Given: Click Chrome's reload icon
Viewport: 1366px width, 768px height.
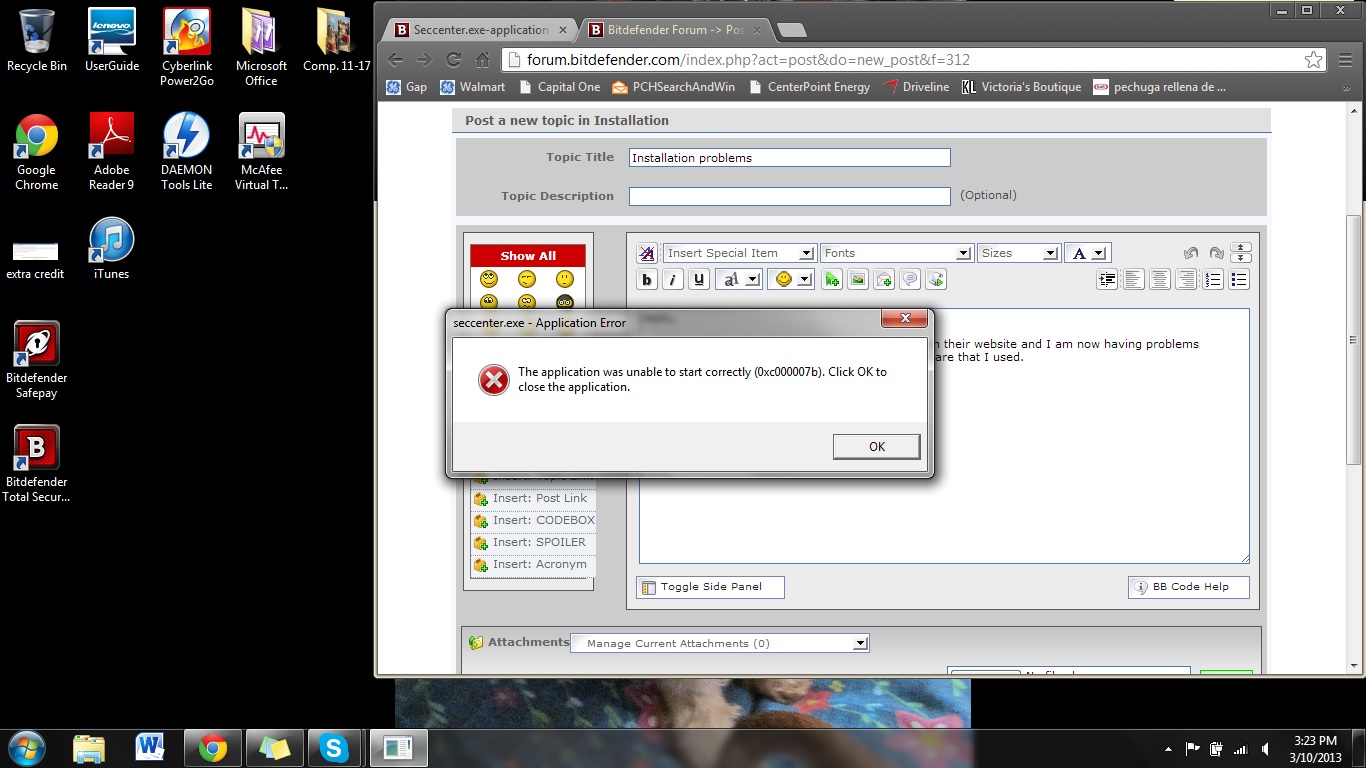Looking at the screenshot, I should (454, 60).
